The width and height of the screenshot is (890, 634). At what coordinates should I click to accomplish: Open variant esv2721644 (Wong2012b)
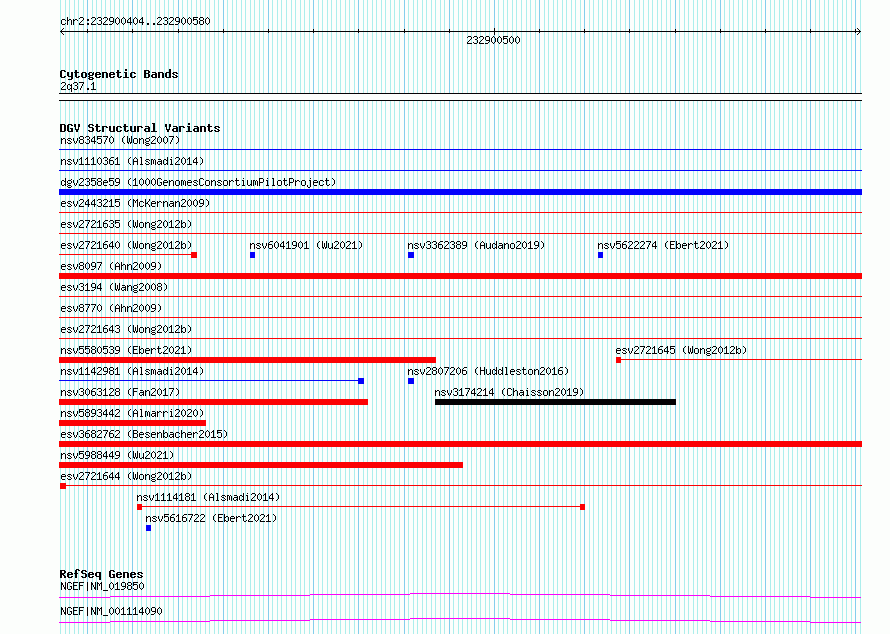[x=126, y=476]
